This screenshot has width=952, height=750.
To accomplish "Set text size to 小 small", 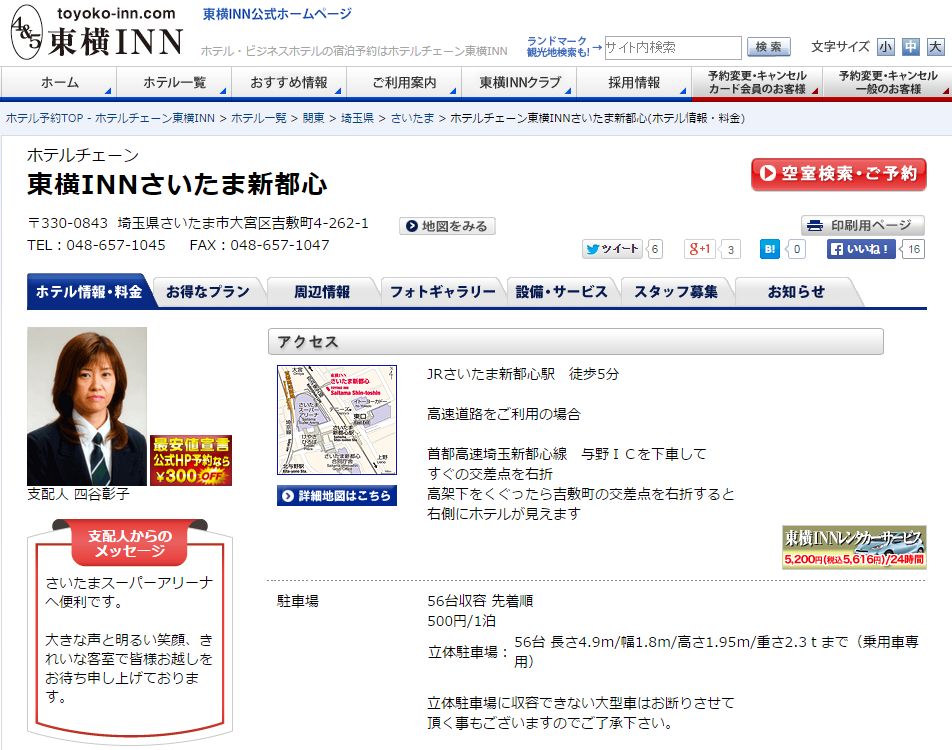I will point(886,47).
